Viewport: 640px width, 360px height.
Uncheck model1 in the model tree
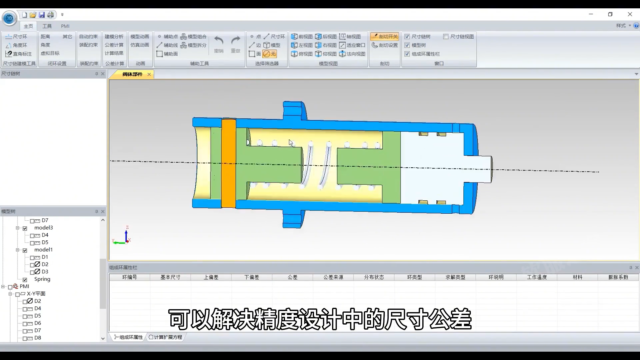tap(25, 250)
